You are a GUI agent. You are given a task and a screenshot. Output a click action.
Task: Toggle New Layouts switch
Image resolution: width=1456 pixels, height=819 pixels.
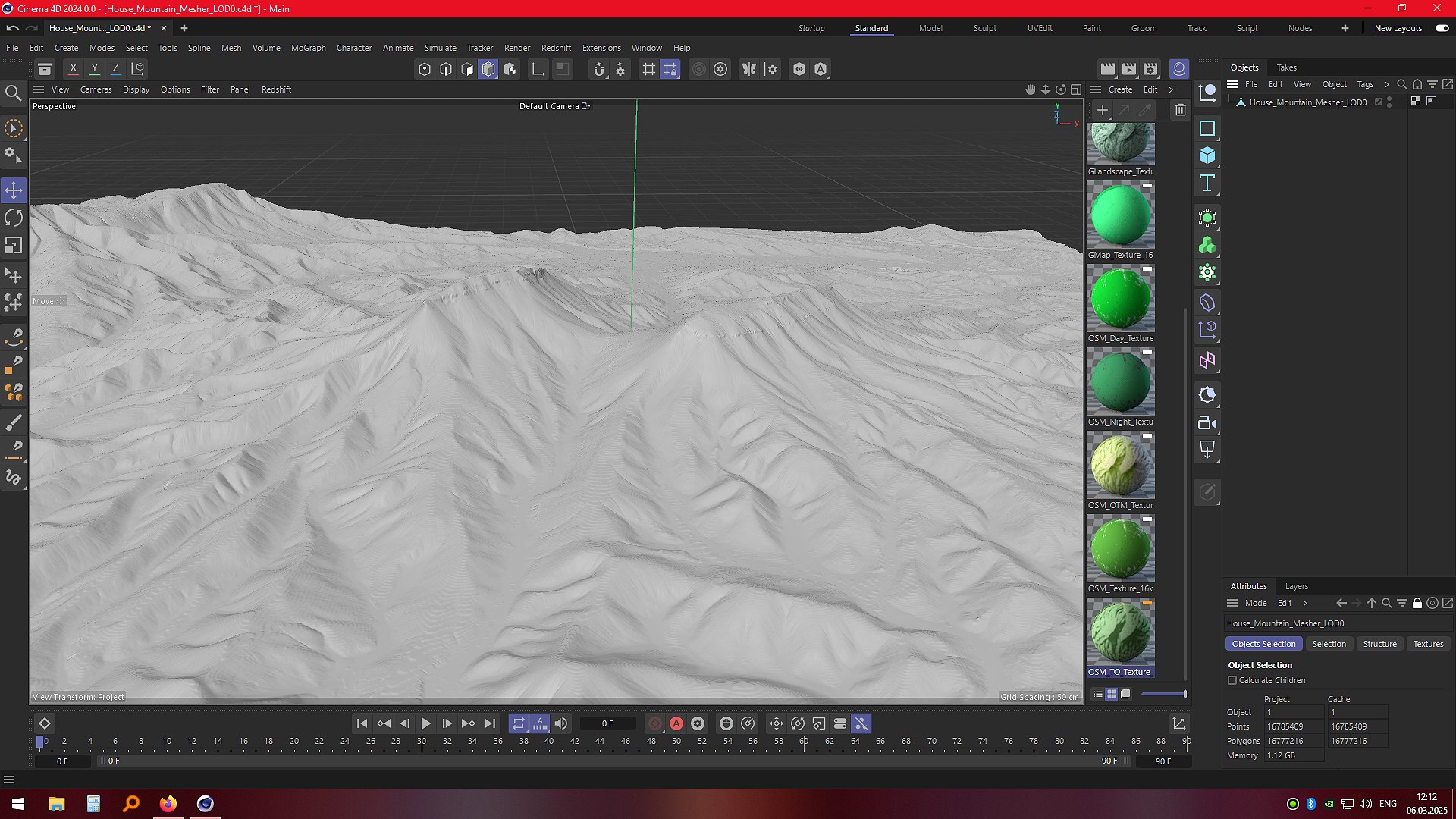pyautogui.click(x=1442, y=28)
